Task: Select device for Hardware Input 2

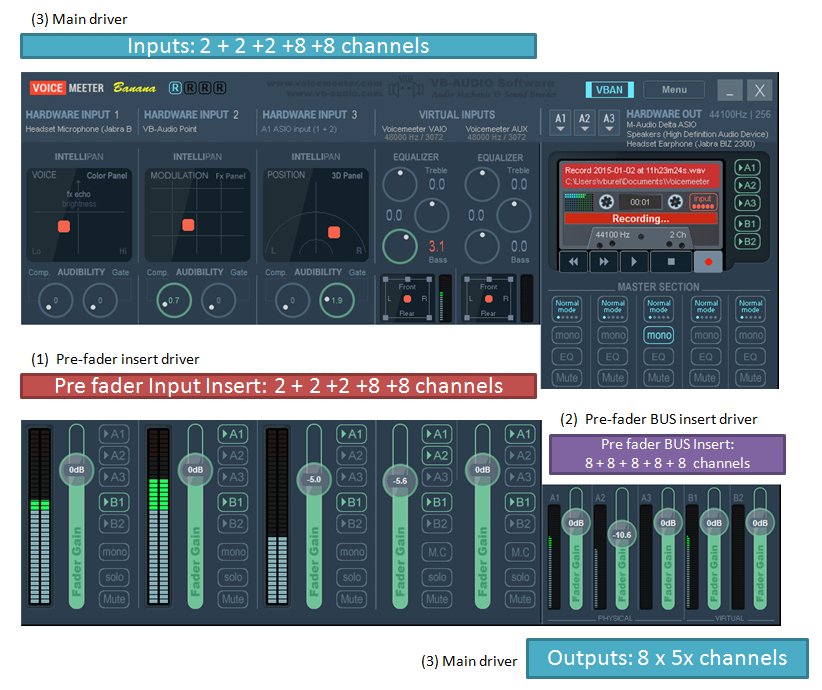Action: tap(170, 129)
